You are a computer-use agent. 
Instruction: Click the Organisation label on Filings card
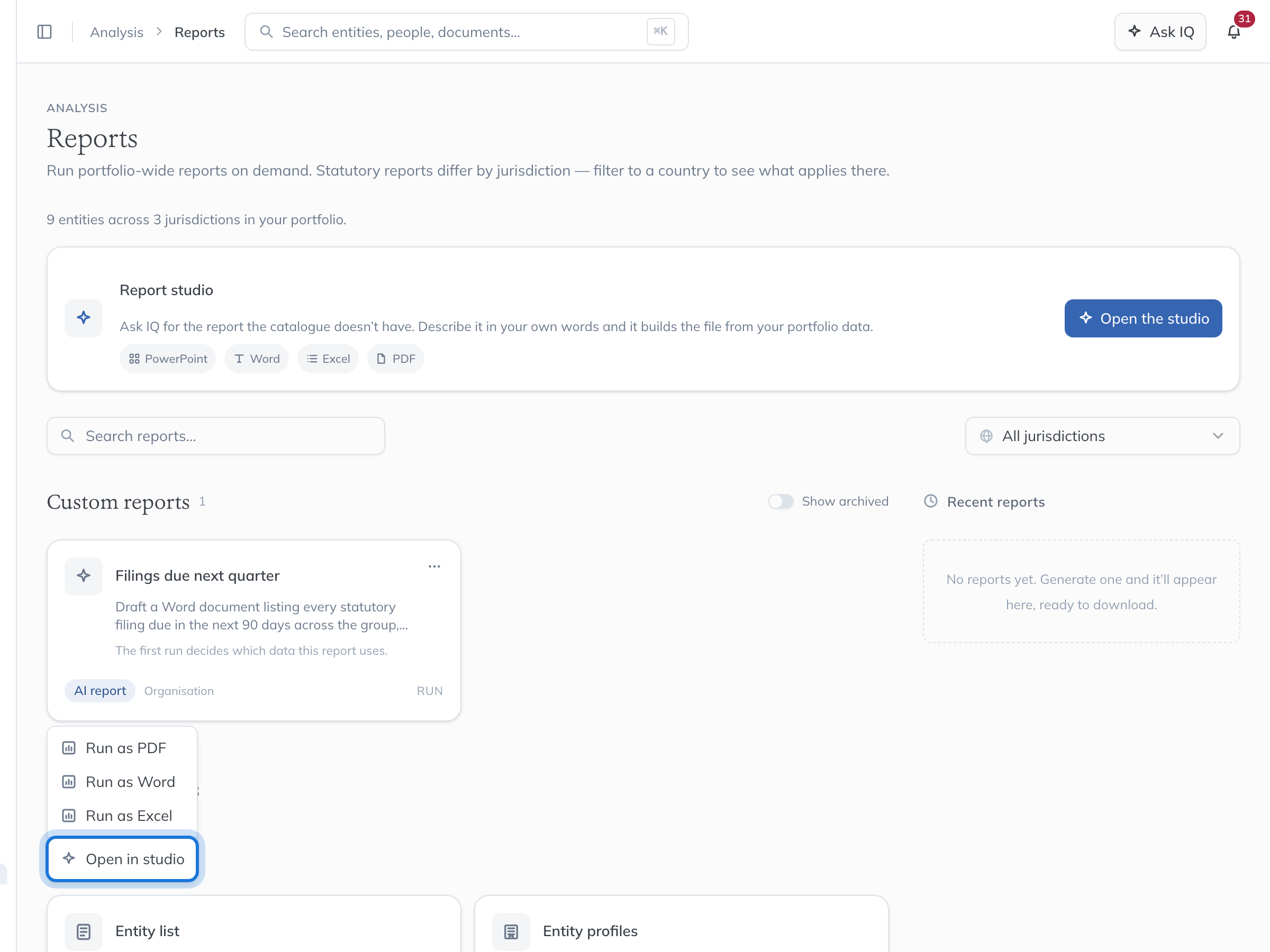178,691
